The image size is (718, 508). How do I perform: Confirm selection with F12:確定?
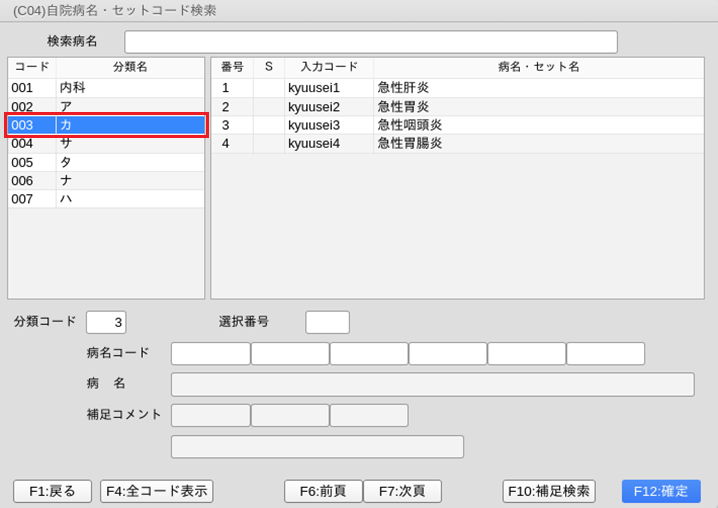click(660, 491)
